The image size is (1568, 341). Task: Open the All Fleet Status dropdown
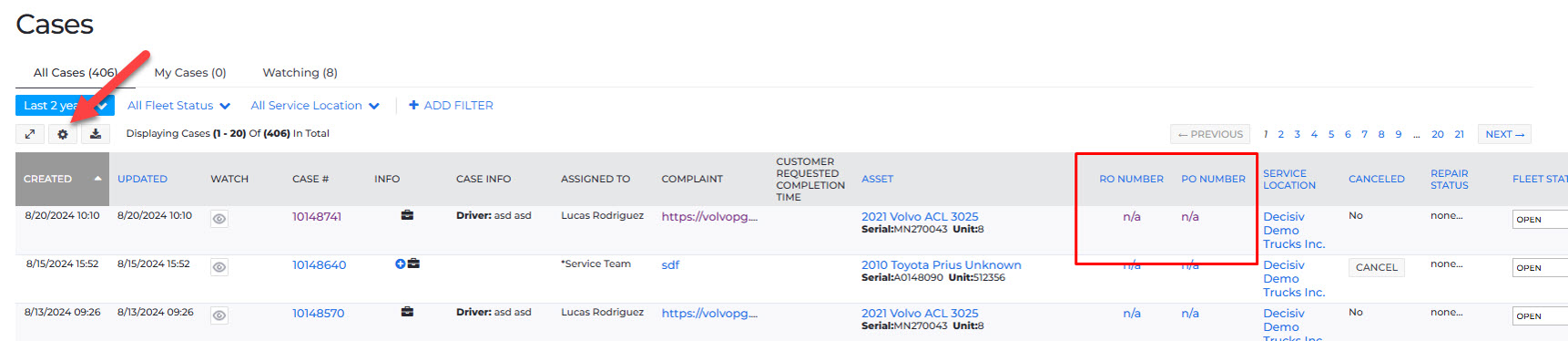coord(178,106)
